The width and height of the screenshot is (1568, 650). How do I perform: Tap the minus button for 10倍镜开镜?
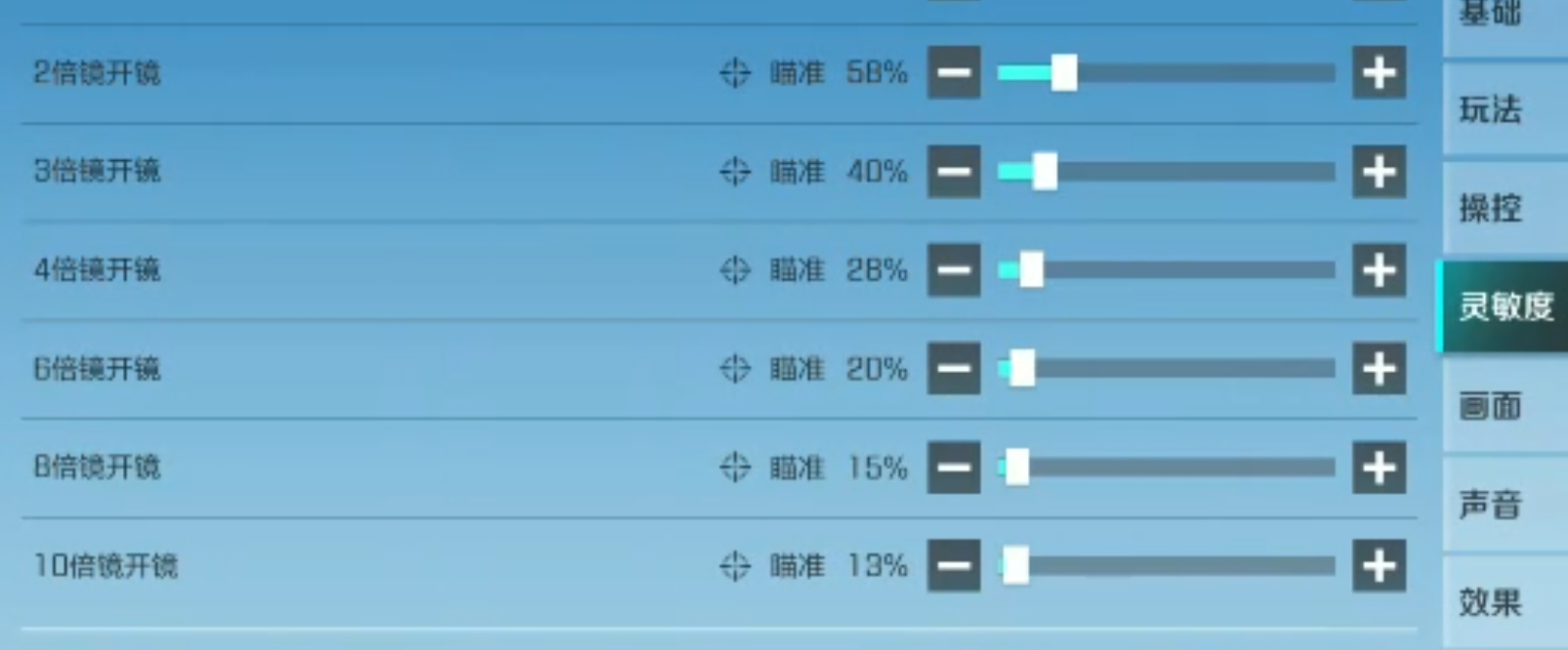(x=954, y=566)
